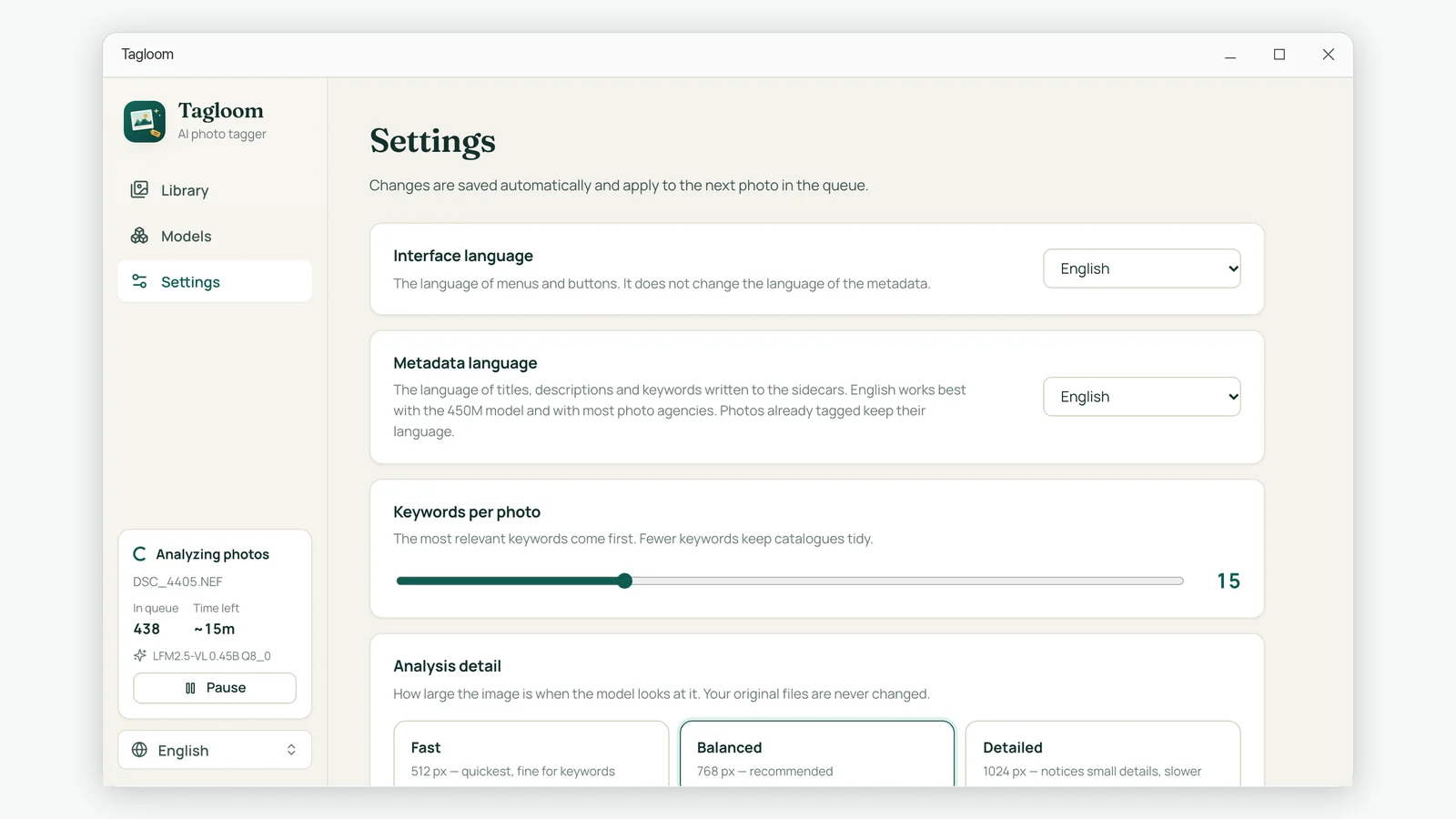Click the Library sidebar icon
Screen dimensions: 1456x819
click(x=139, y=189)
